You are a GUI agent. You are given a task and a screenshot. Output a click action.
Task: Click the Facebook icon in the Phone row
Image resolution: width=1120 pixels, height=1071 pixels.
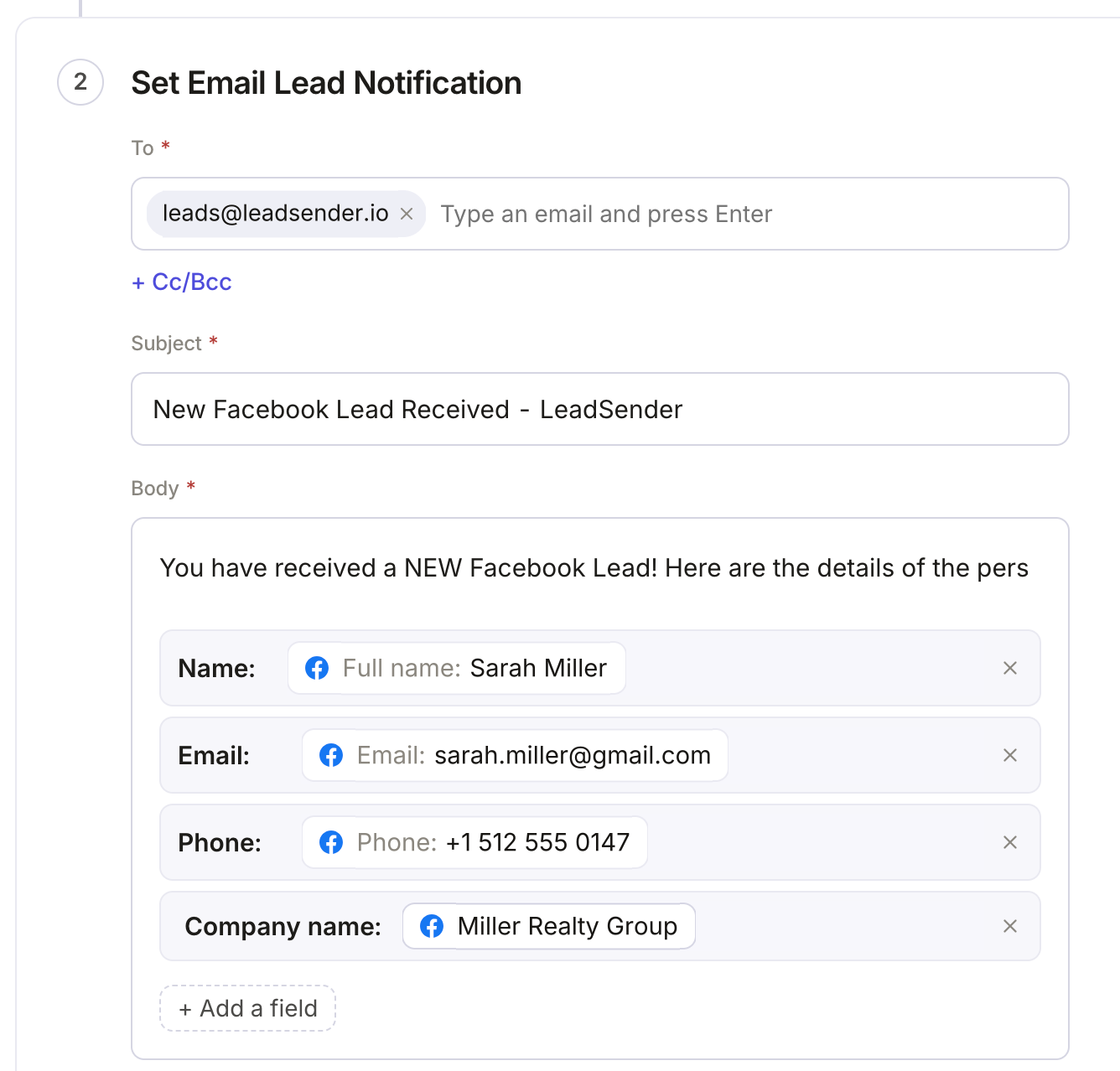[x=331, y=842]
